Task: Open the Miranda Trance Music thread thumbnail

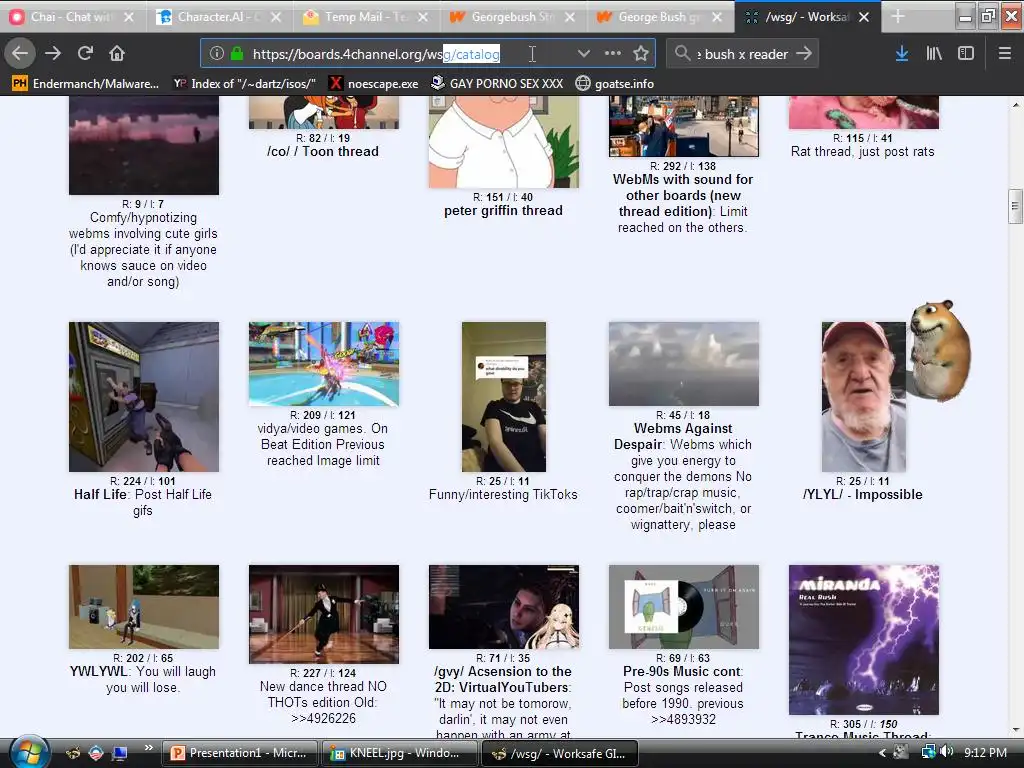Action: pyautogui.click(x=863, y=640)
